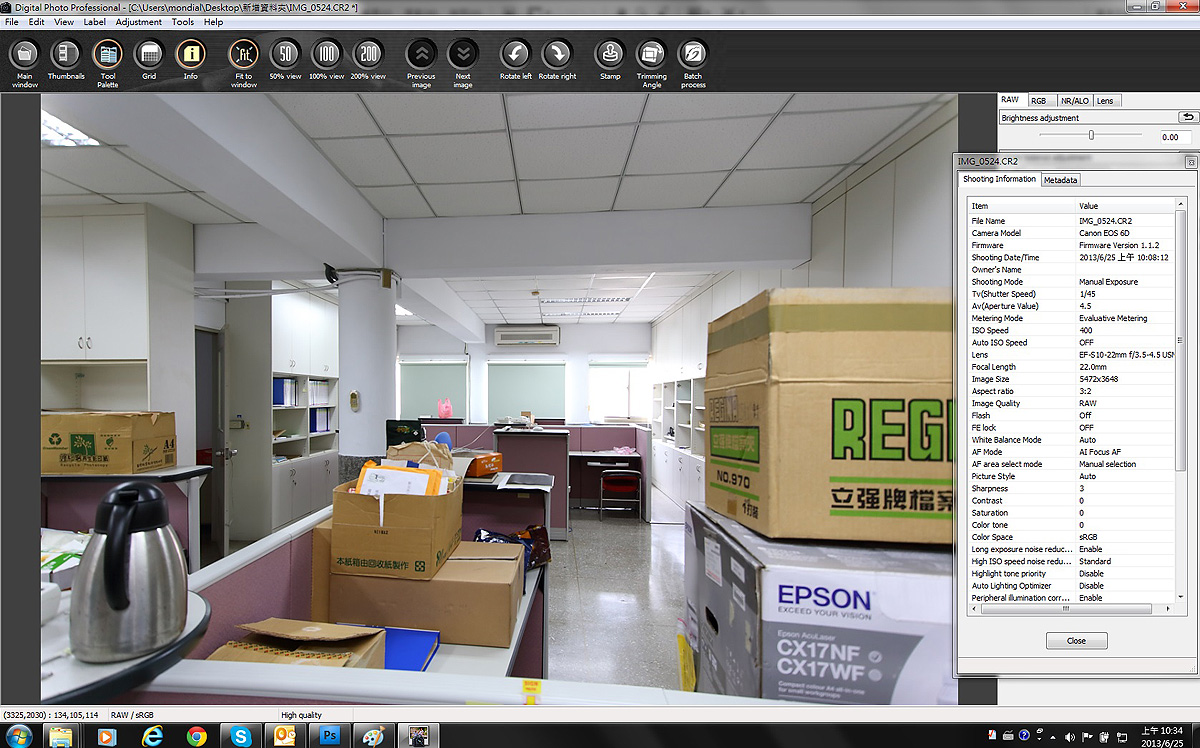Select the Picture Style row

tap(1071, 476)
